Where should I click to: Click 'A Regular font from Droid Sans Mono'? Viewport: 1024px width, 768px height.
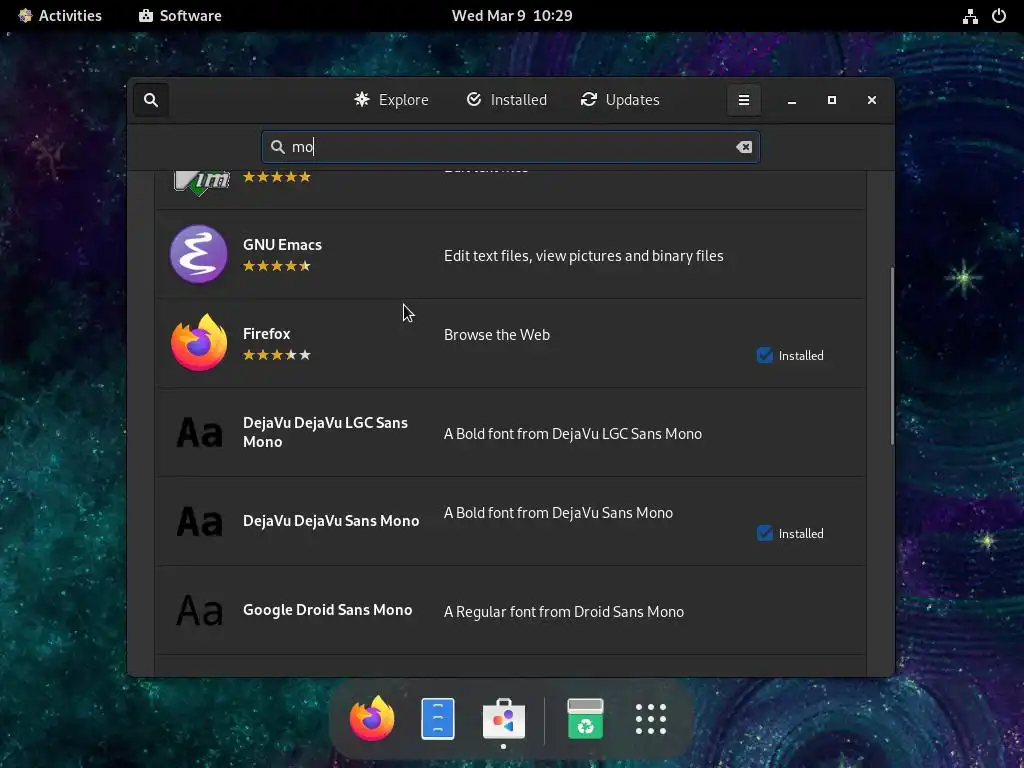[x=564, y=612]
